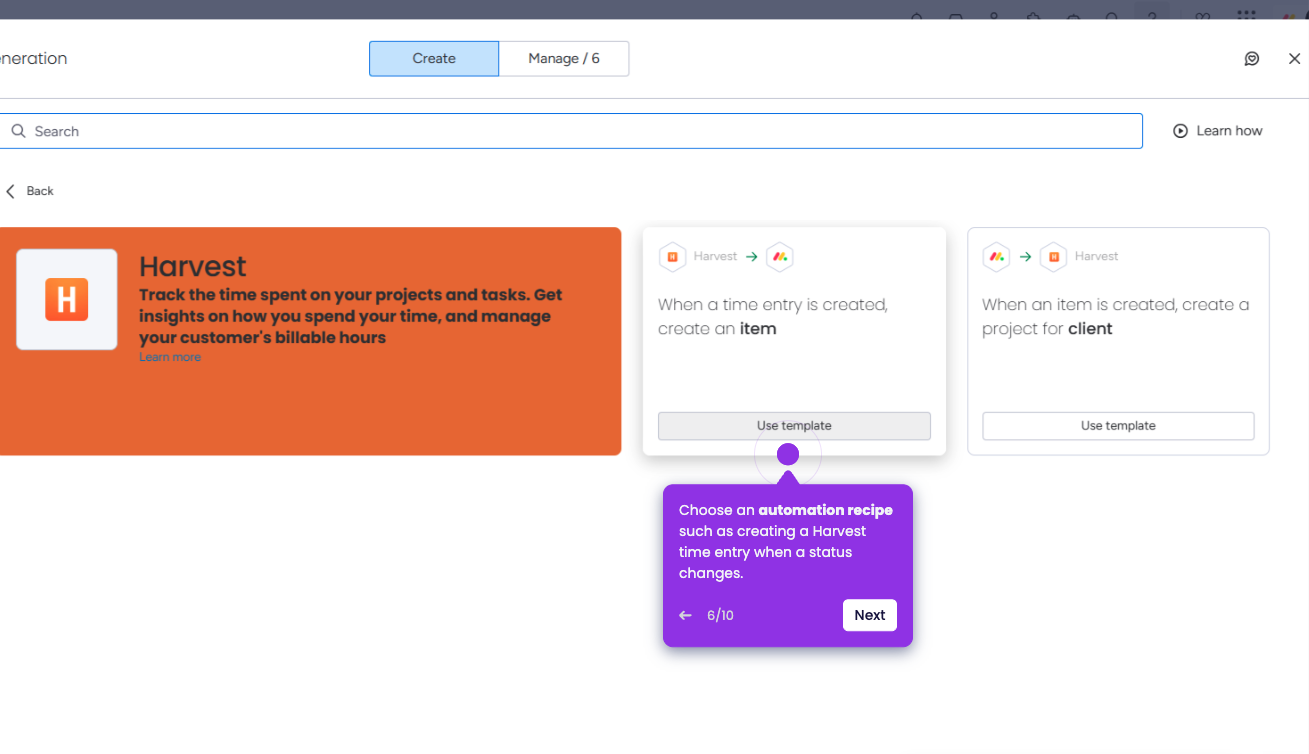The image size is (1309, 754).
Task: Focus the Search input field
Action: (x=571, y=131)
